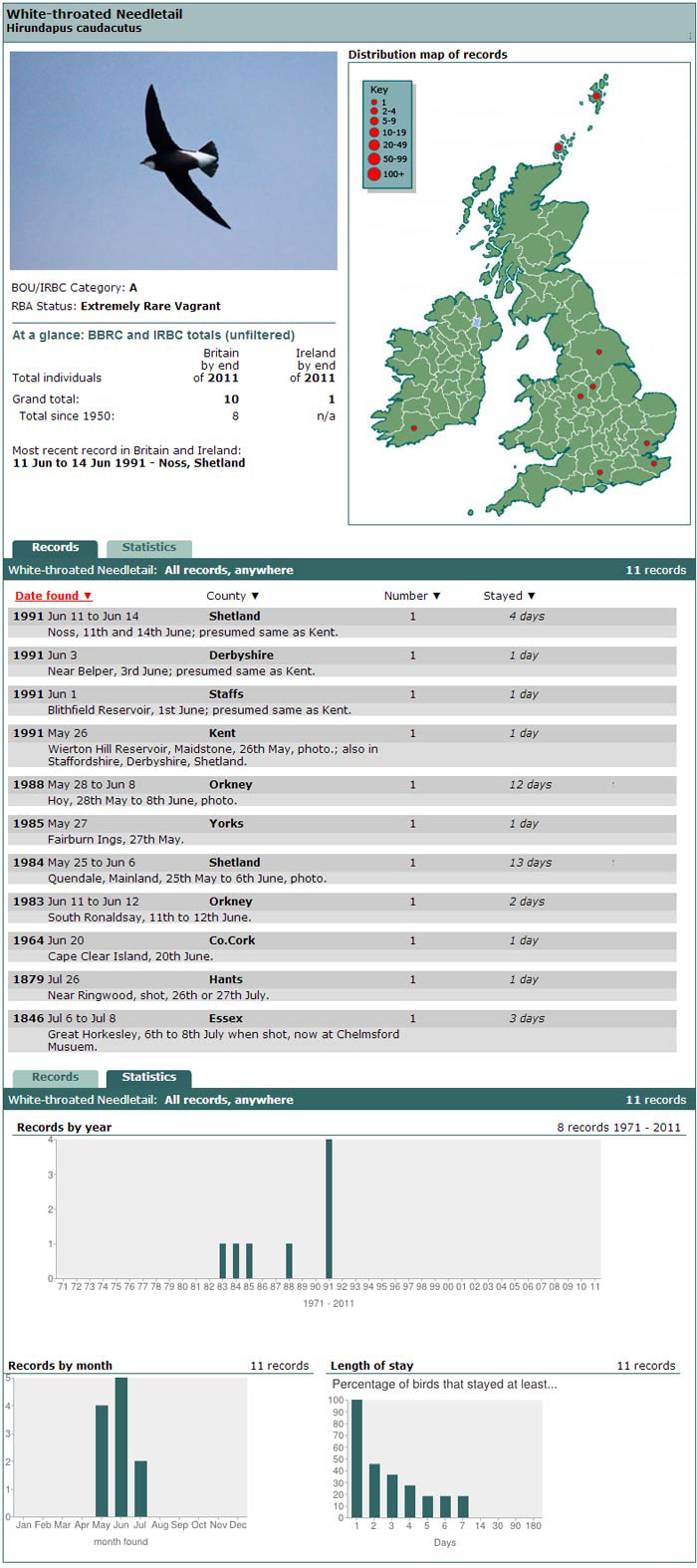The width and height of the screenshot is (697, 1568).
Task: Click Co.Cork red dot in Ireland
Action: [413, 428]
